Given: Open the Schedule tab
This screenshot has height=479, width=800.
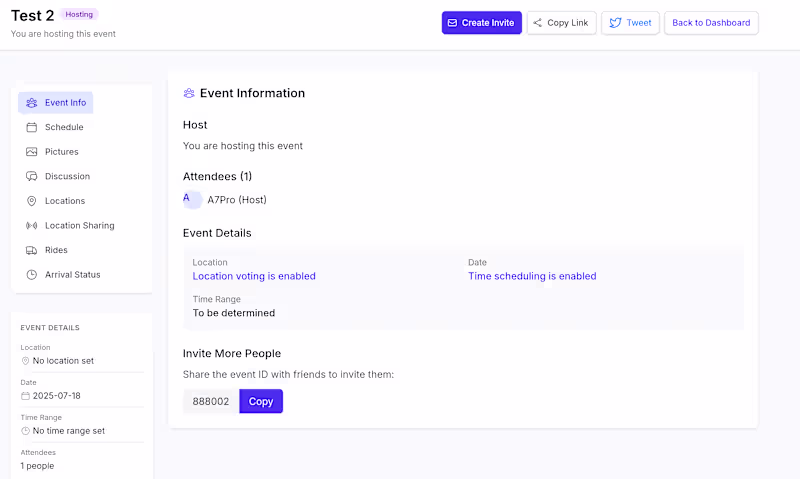Looking at the screenshot, I should pos(64,127).
